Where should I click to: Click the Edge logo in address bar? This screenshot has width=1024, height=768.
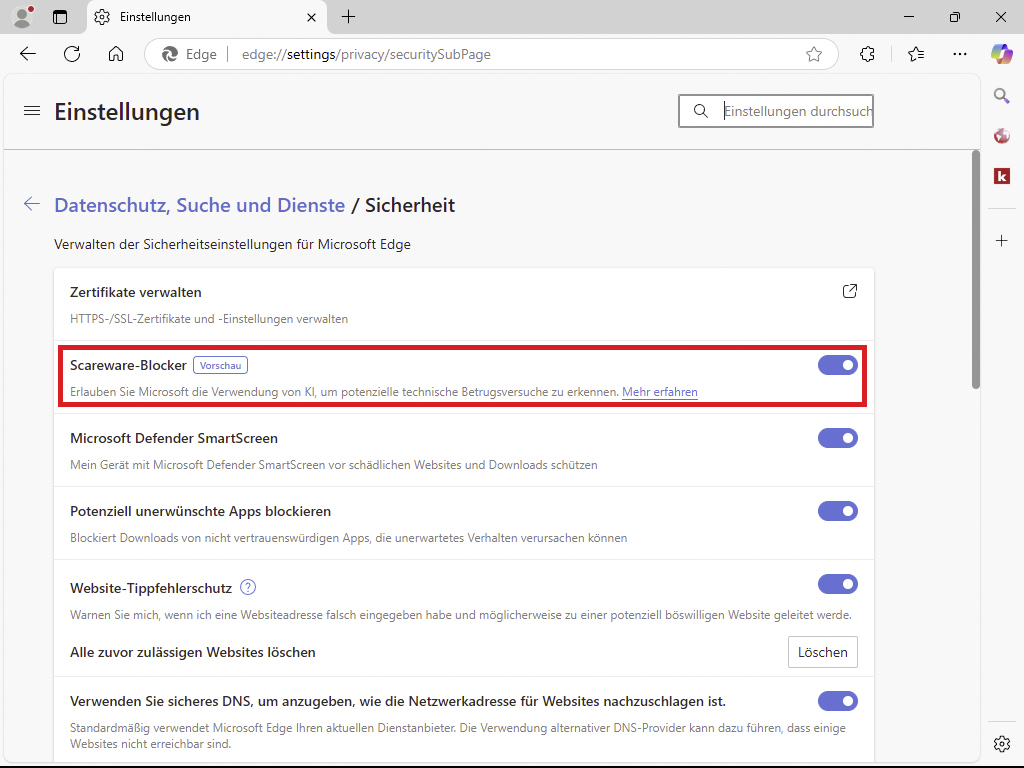170,54
